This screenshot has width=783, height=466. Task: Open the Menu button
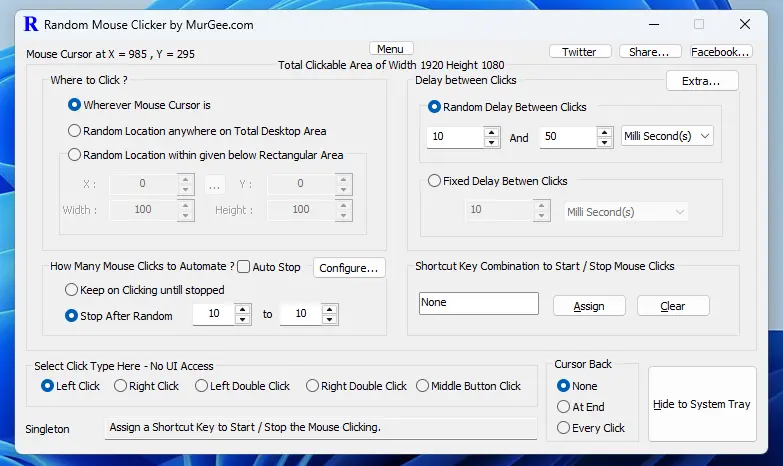tap(391, 49)
